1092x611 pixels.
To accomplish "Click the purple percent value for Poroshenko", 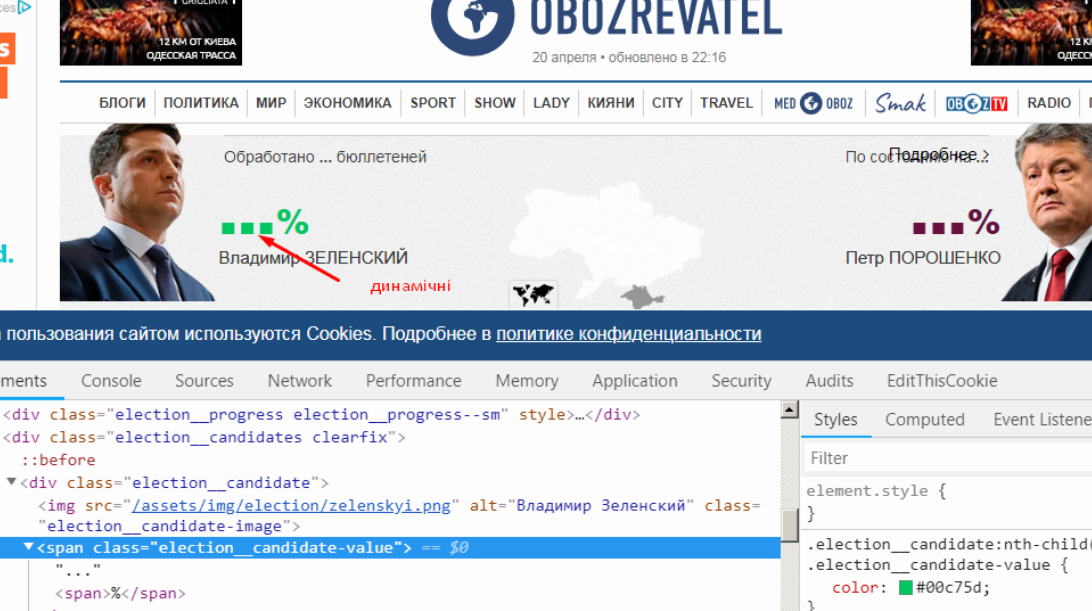I will pos(956,223).
